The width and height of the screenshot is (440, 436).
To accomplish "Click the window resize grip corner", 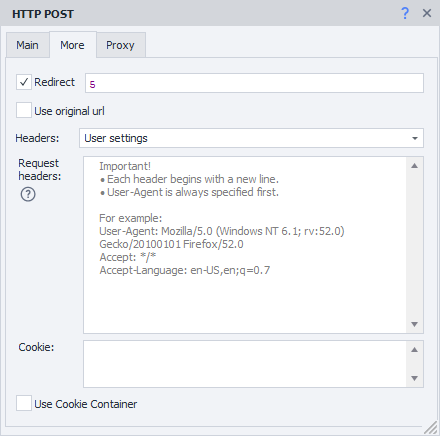I will click(x=432, y=428).
